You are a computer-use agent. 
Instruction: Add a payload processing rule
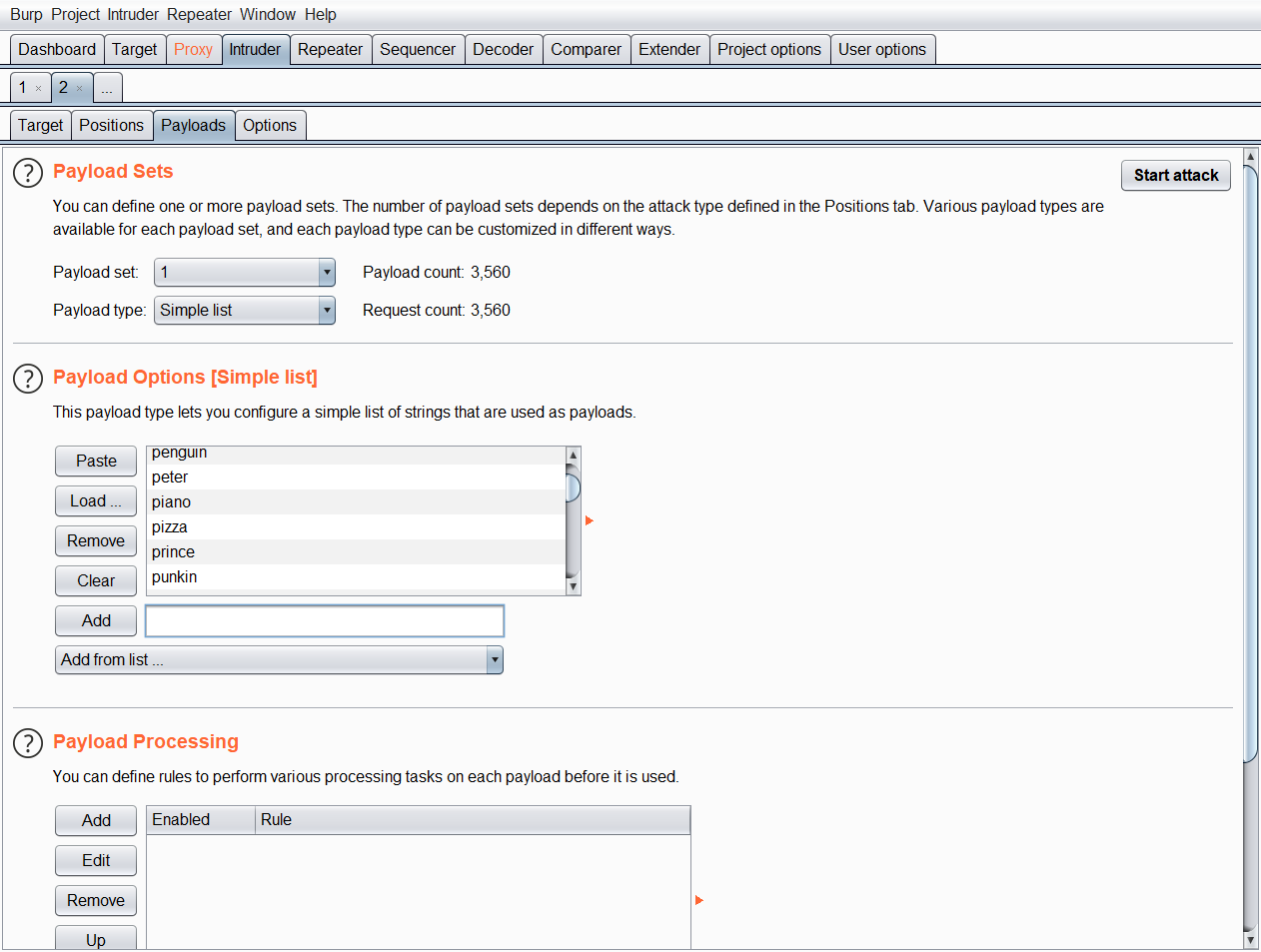[96, 821]
